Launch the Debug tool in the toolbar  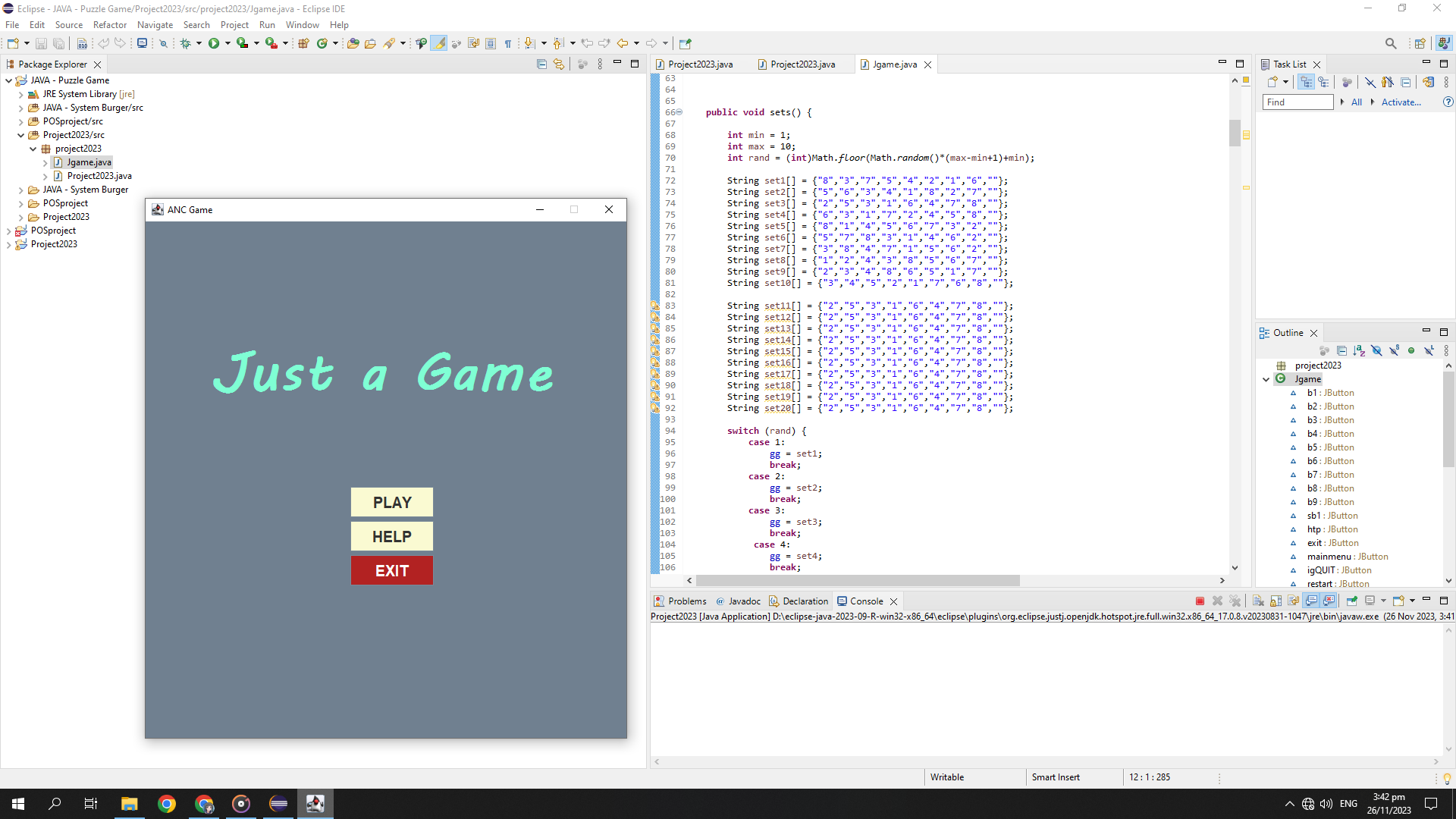pos(185,43)
